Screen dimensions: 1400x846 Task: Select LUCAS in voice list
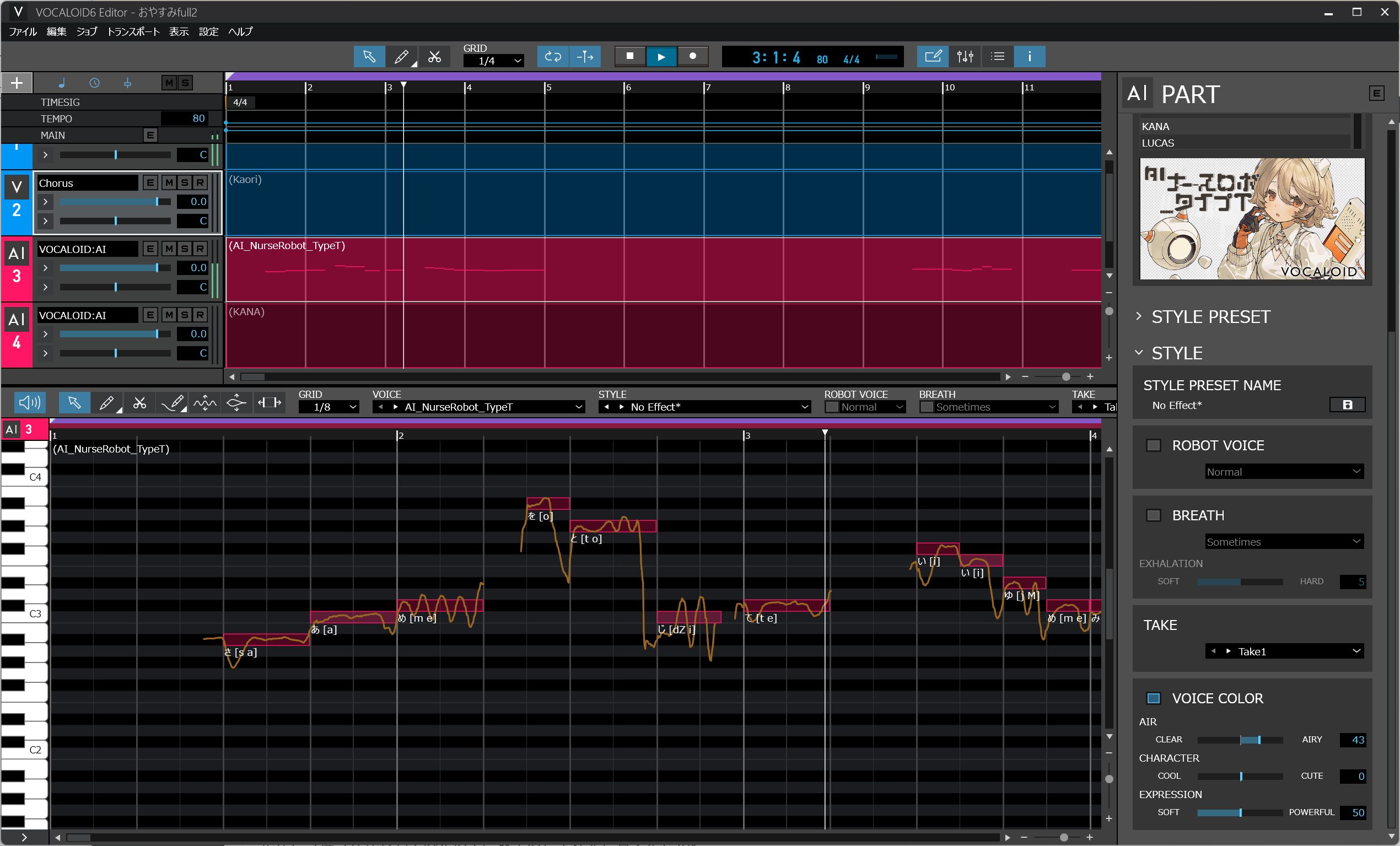point(1245,143)
